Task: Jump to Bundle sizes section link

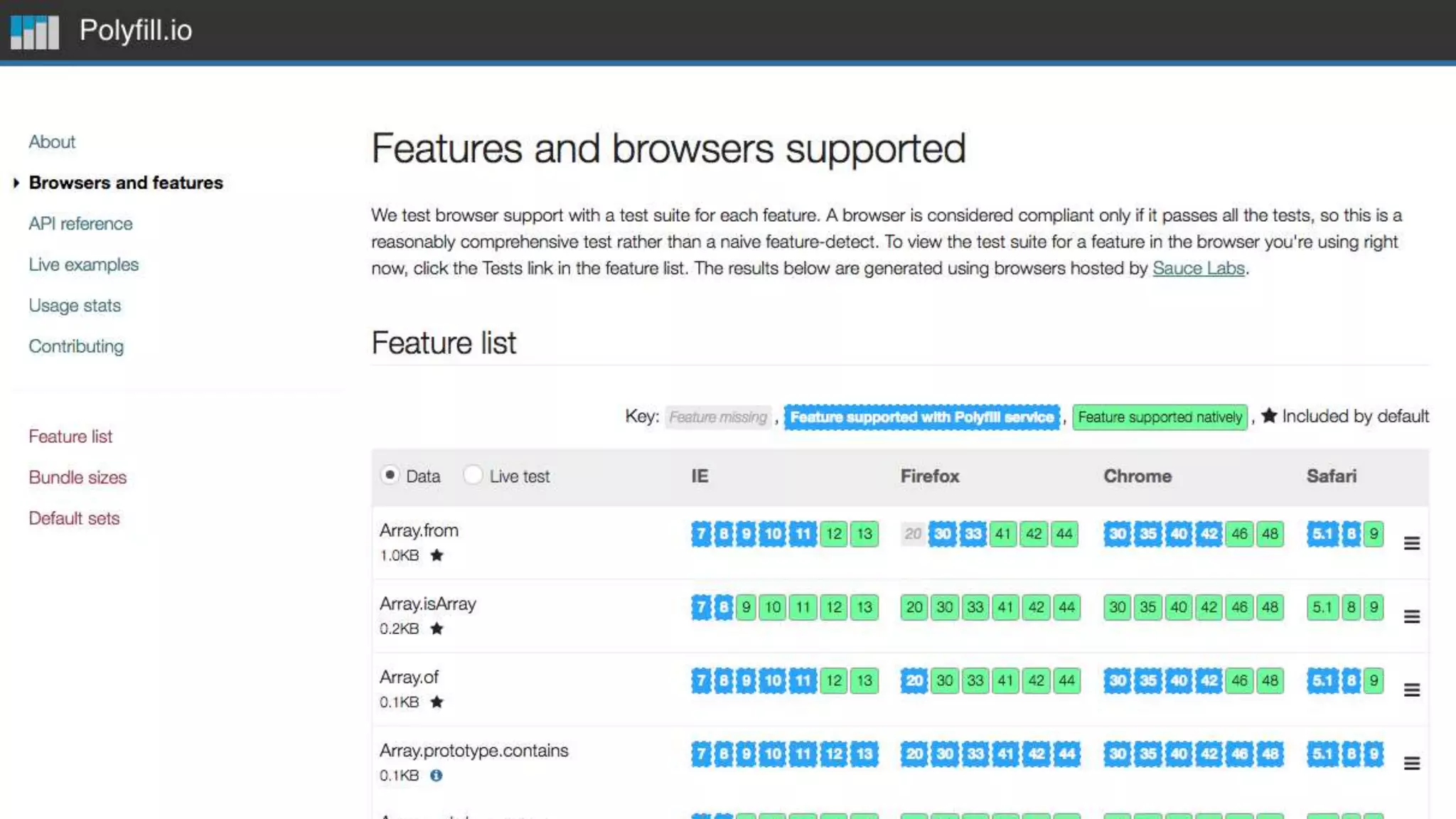Action: [x=77, y=477]
